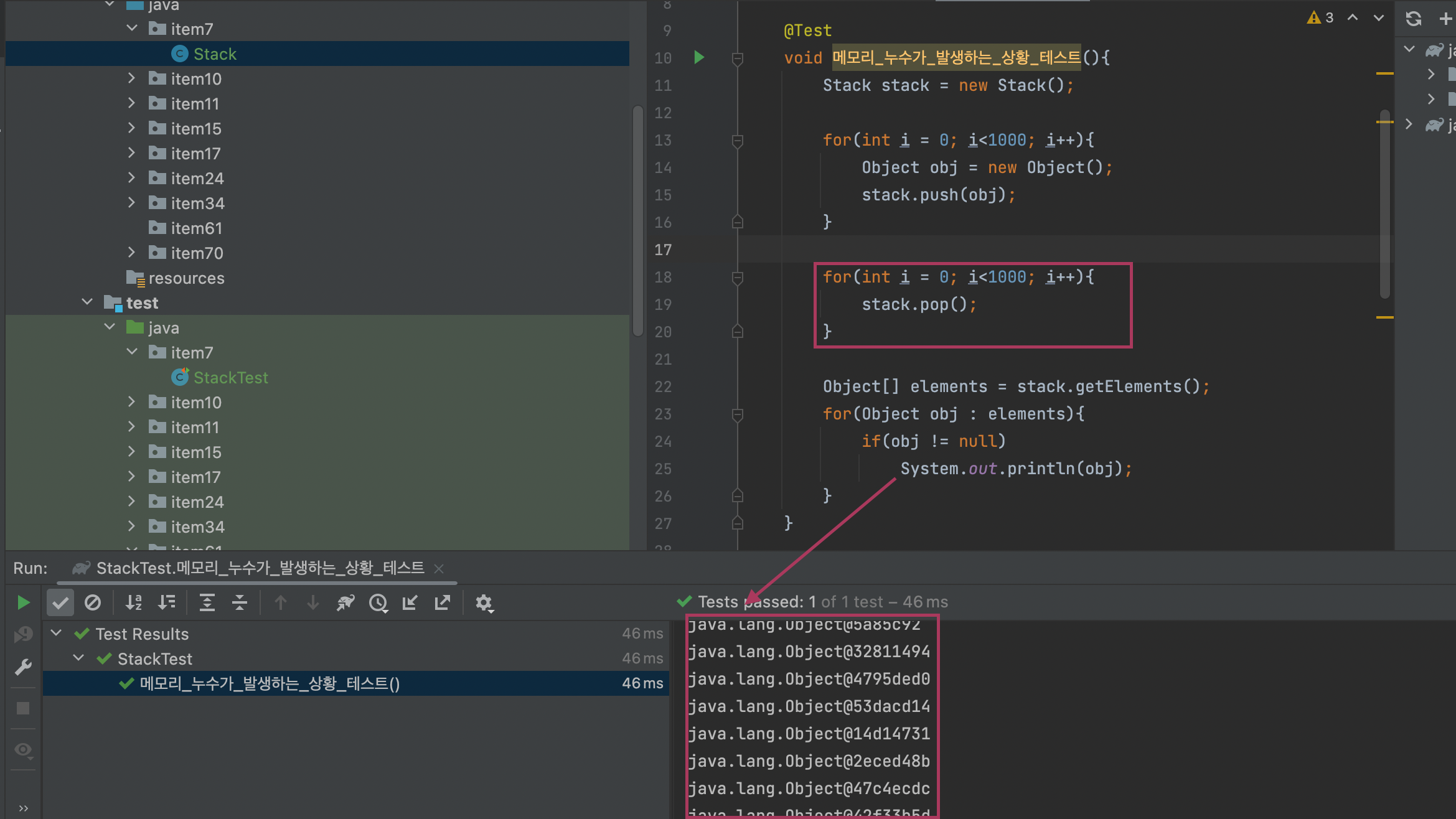
Task: Rerun the test with green play button
Action: click(x=23, y=602)
